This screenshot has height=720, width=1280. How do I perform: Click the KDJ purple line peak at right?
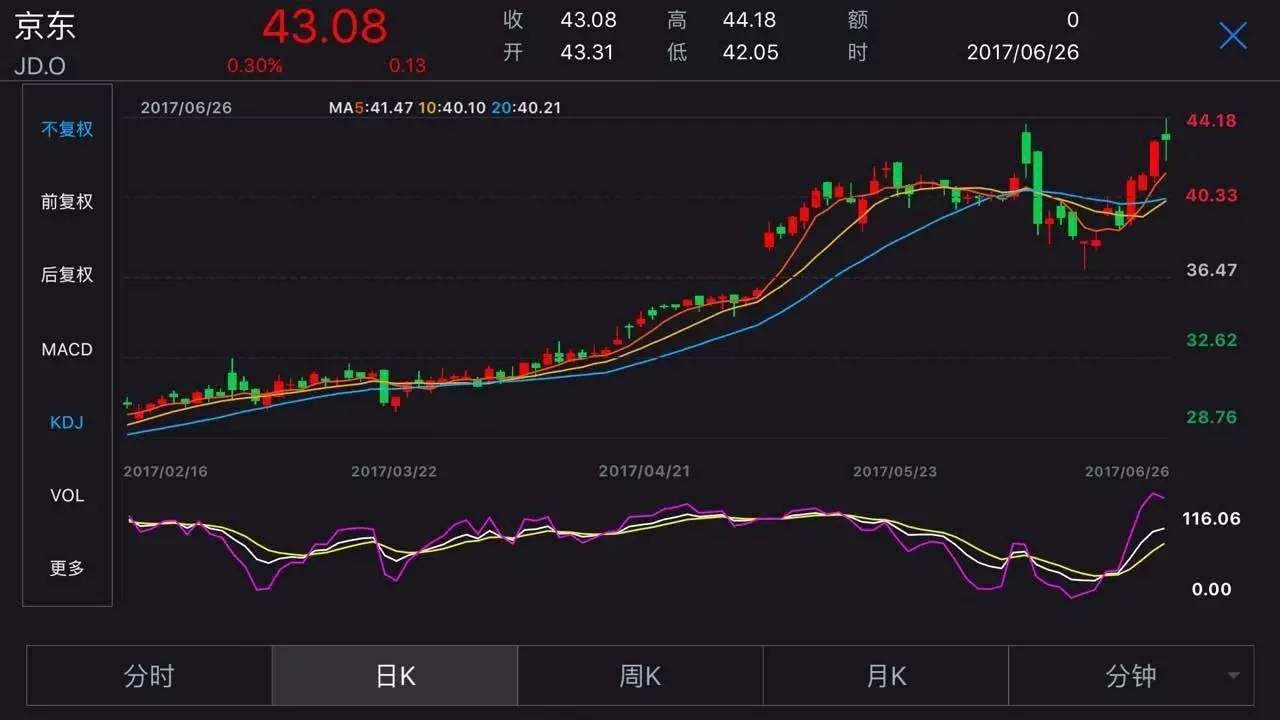click(1152, 493)
